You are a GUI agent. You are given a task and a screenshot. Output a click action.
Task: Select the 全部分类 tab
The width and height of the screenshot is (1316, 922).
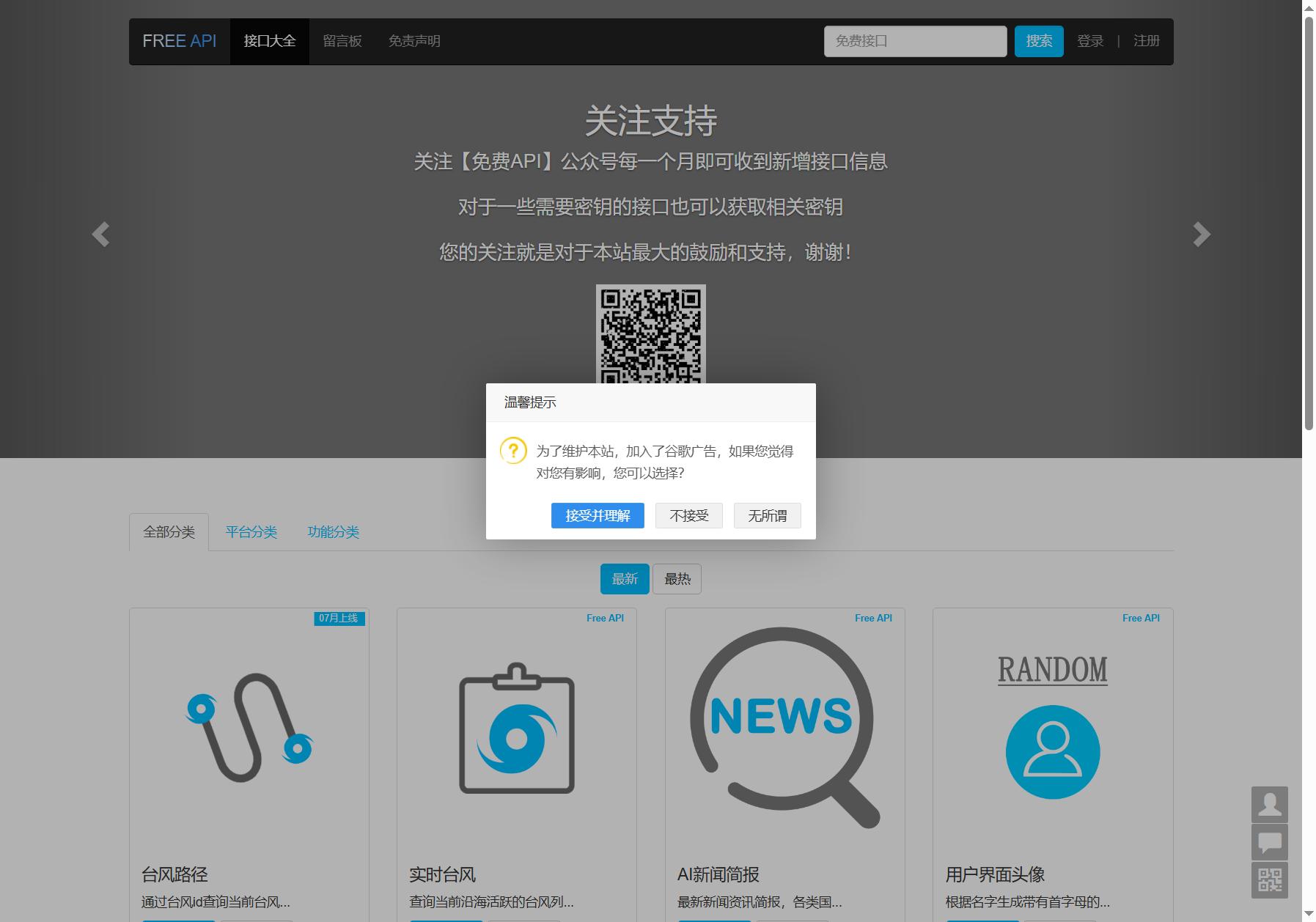click(x=169, y=532)
